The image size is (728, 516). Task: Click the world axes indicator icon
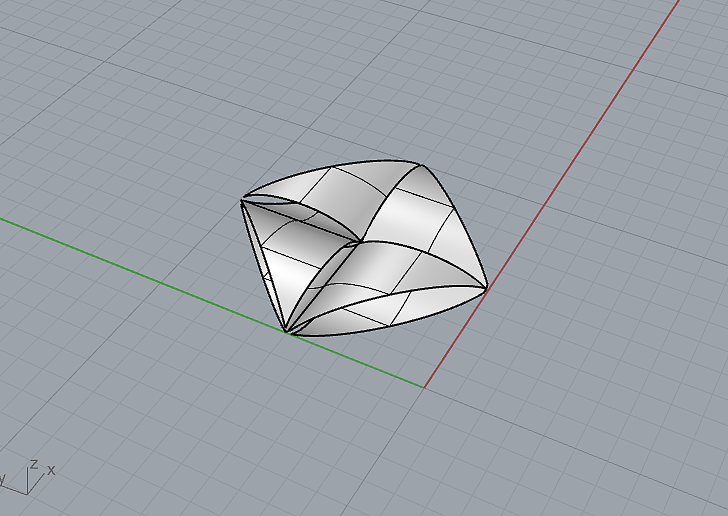coord(27,477)
